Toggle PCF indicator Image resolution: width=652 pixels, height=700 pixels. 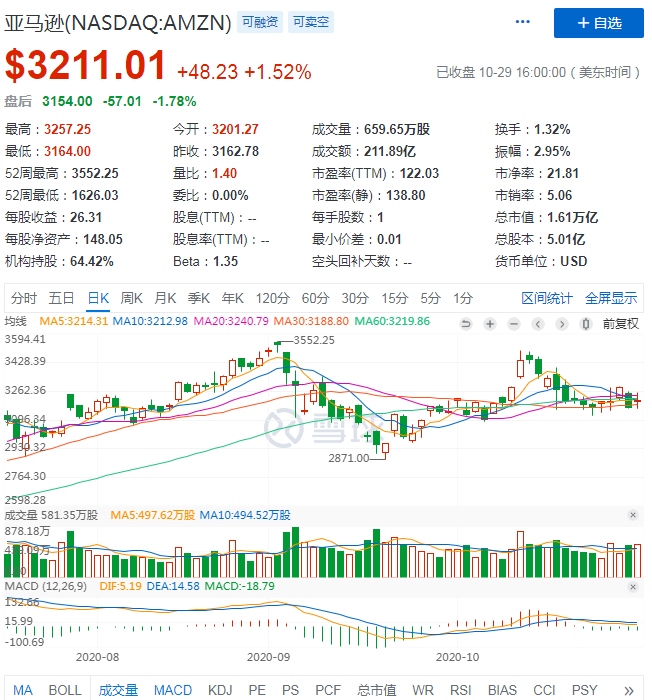328,690
